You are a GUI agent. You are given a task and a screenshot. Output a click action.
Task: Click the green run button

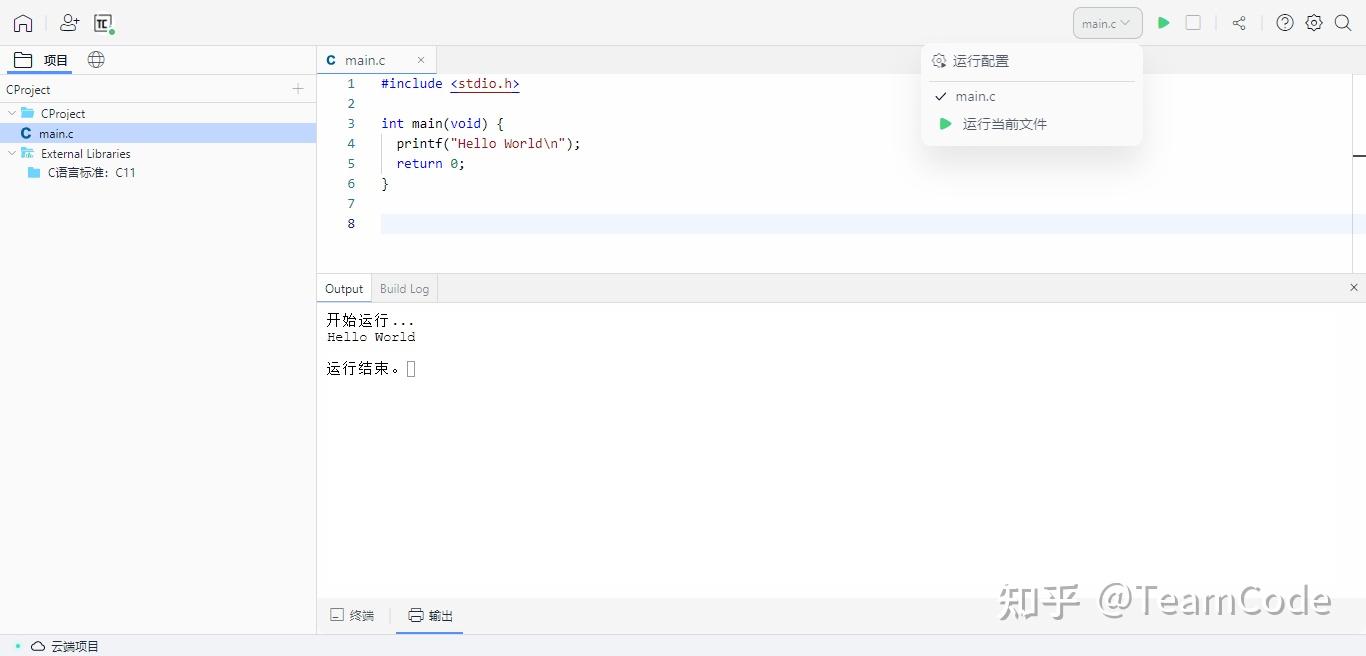coord(1163,23)
